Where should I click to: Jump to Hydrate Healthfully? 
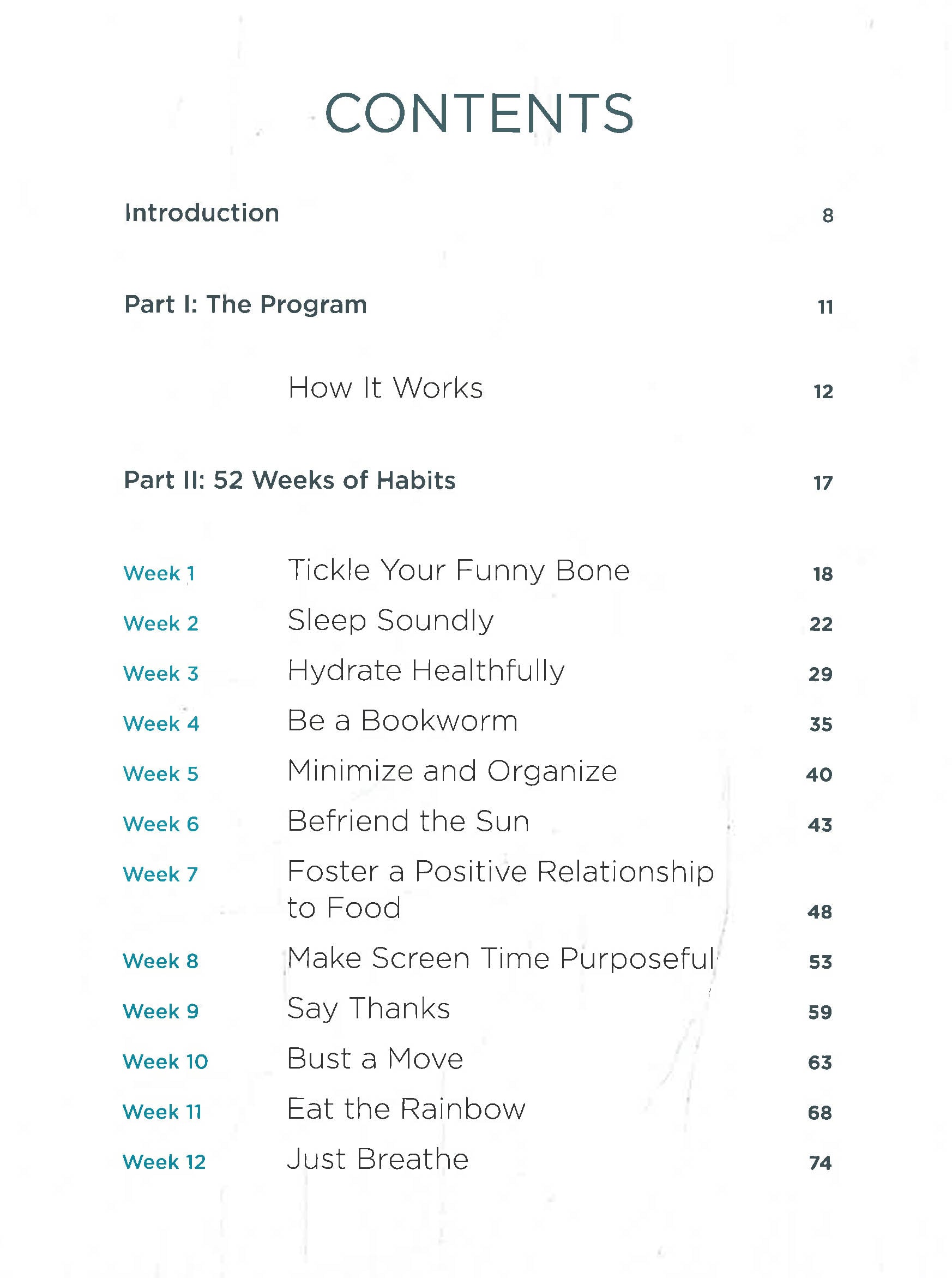click(425, 670)
